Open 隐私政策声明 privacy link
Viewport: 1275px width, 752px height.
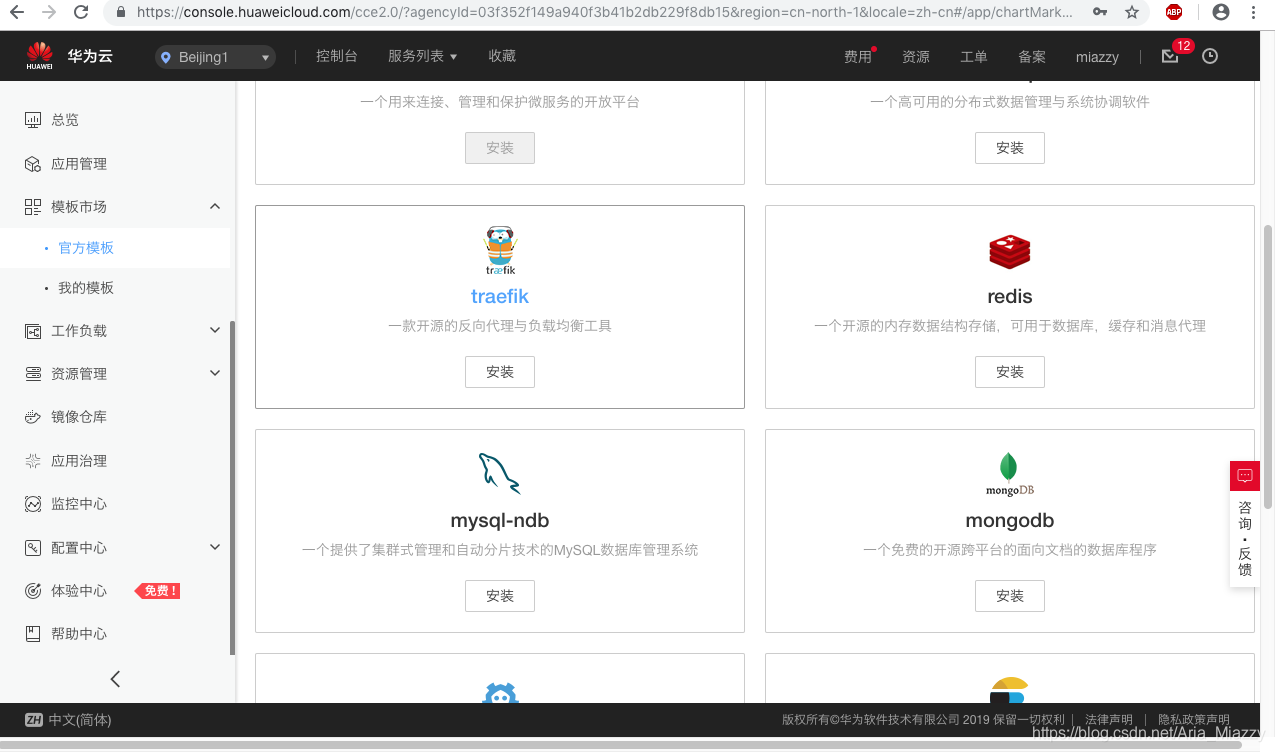(1194, 720)
